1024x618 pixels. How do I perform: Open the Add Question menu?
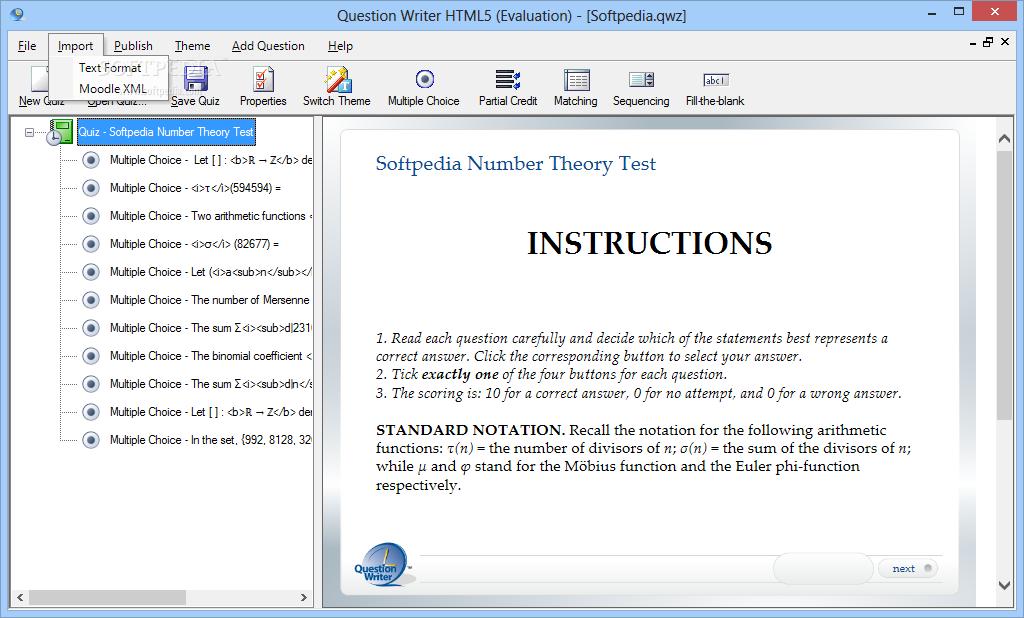[x=268, y=46]
